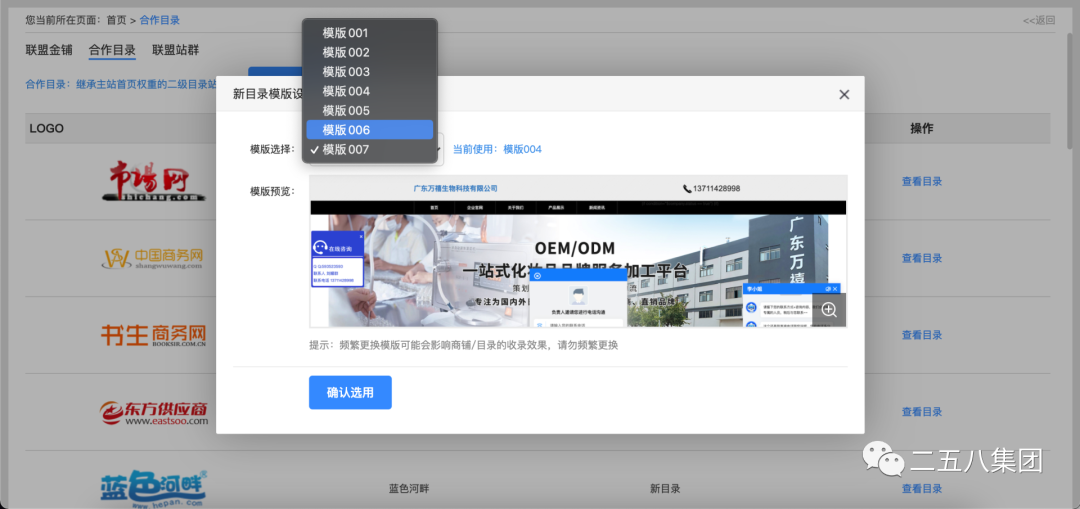1080x509 pixels.
Task: Click the 市场网 shichang.com logo
Action: pyautogui.click(x=154, y=182)
